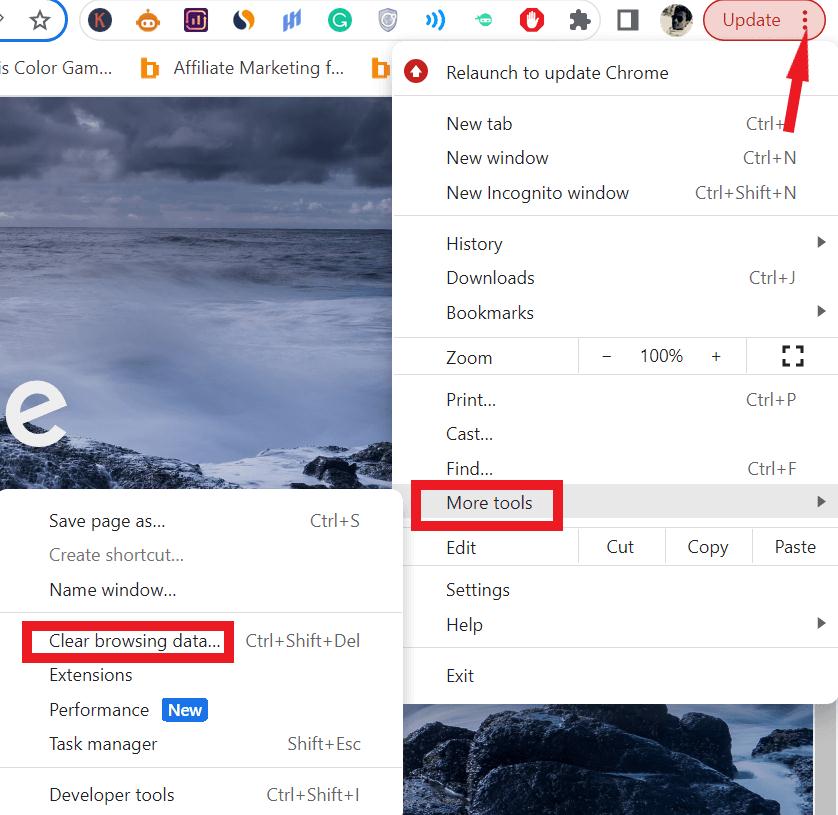Click the orange robot extension icon
The image size is (838, 815).
[148, 21]
